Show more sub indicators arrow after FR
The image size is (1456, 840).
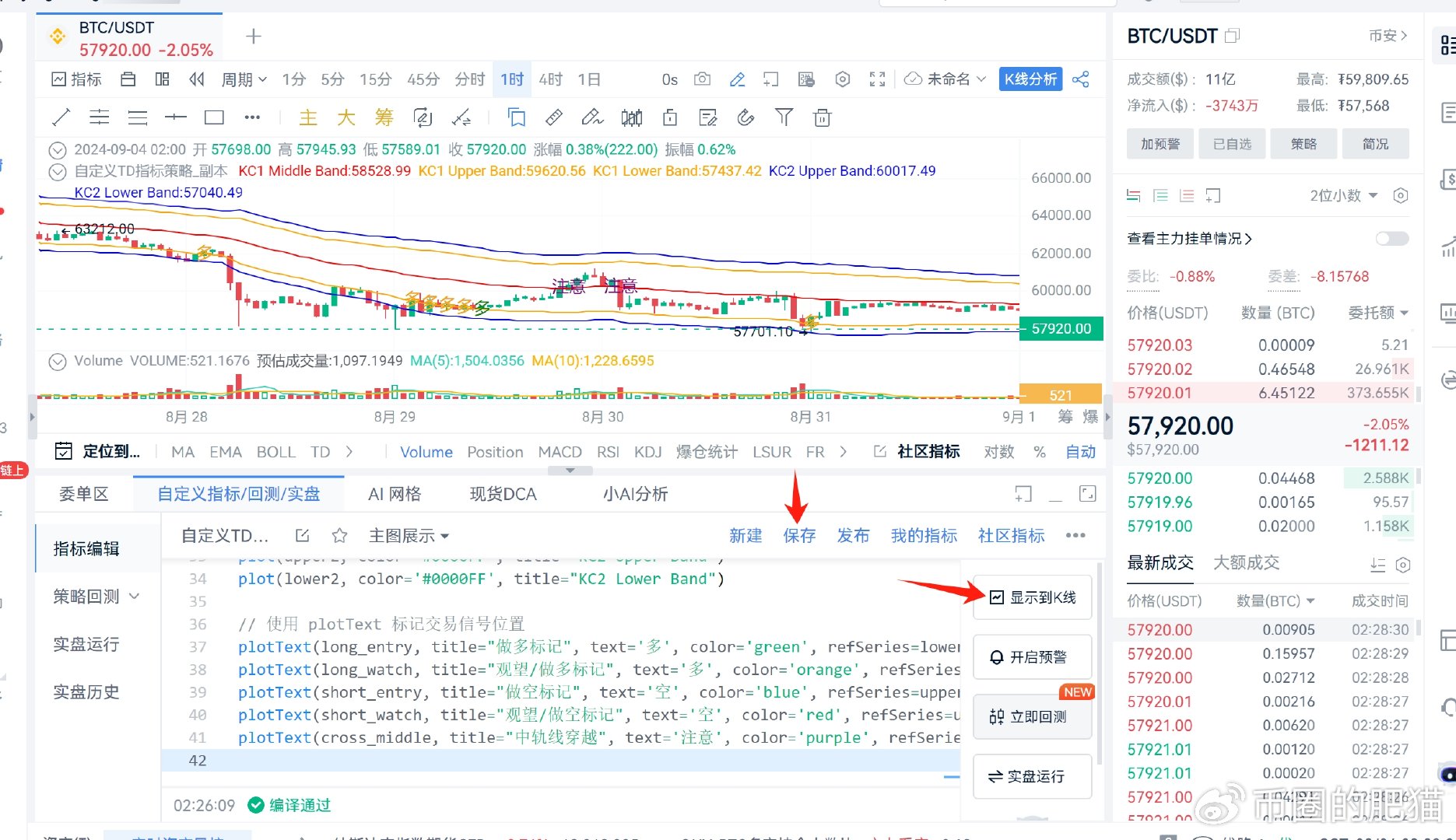click(843, 452)
